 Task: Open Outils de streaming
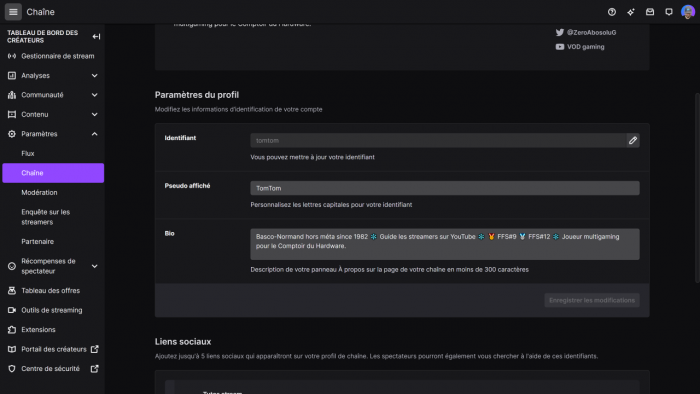pos(53,310)
